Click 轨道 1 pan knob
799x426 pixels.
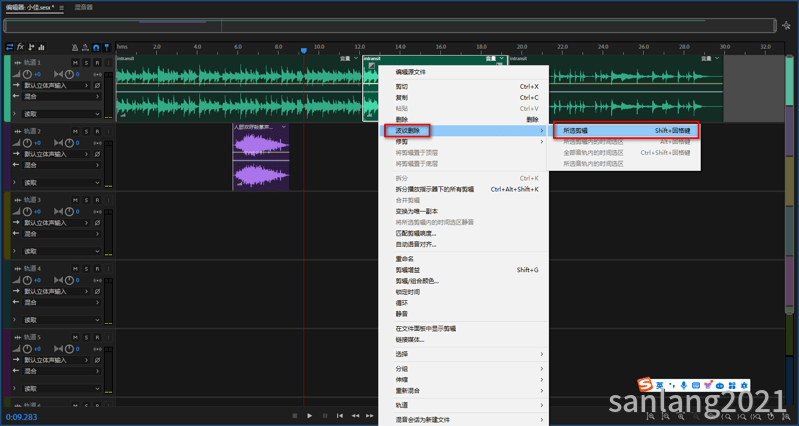[x=70, y=74]
